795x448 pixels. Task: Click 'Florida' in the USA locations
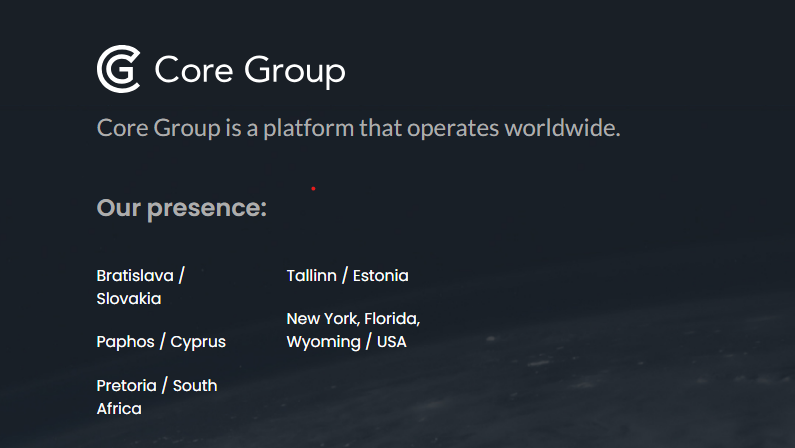(x=391, y=319)
